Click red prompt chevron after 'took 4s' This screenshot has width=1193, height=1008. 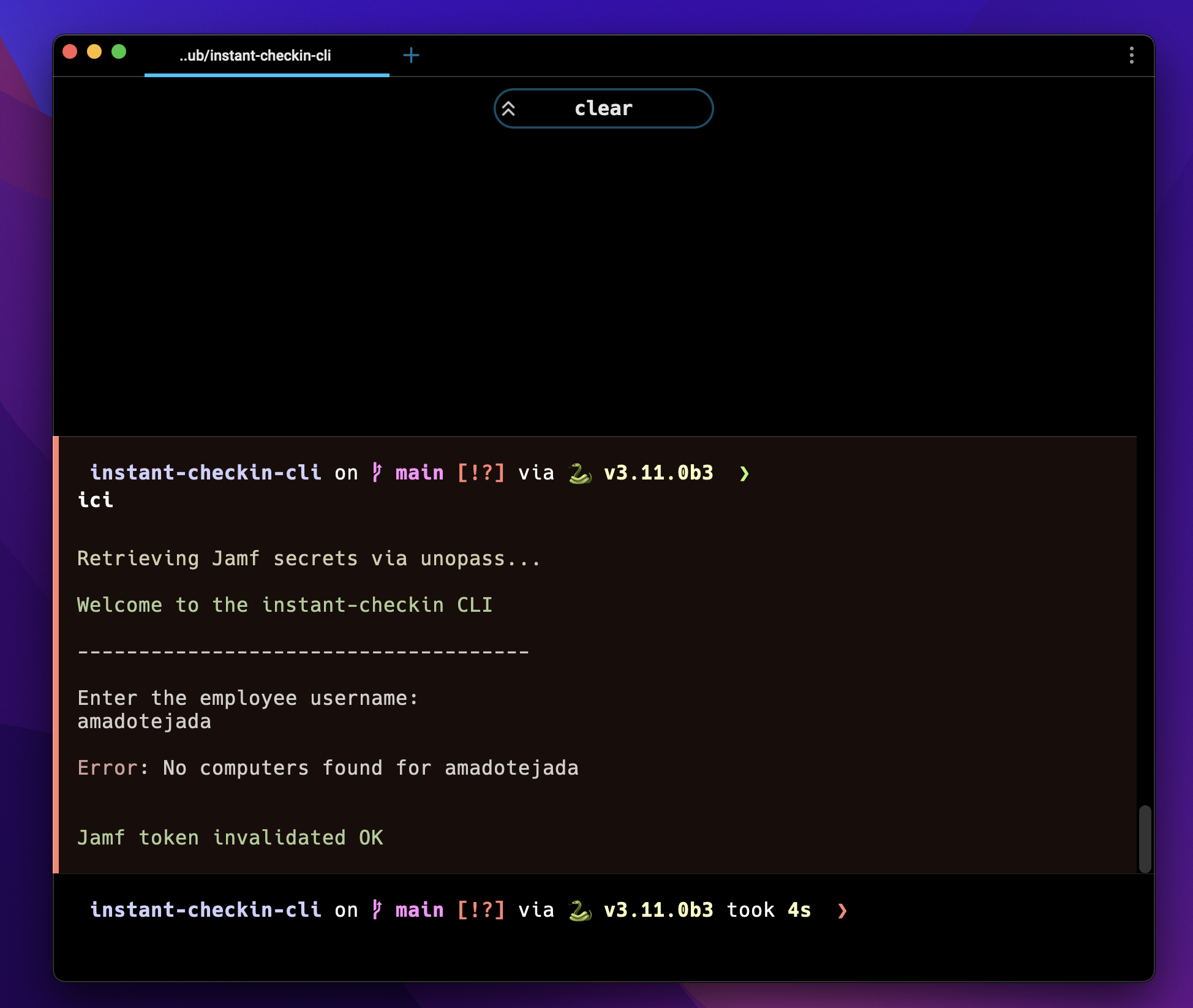[843, 911]
